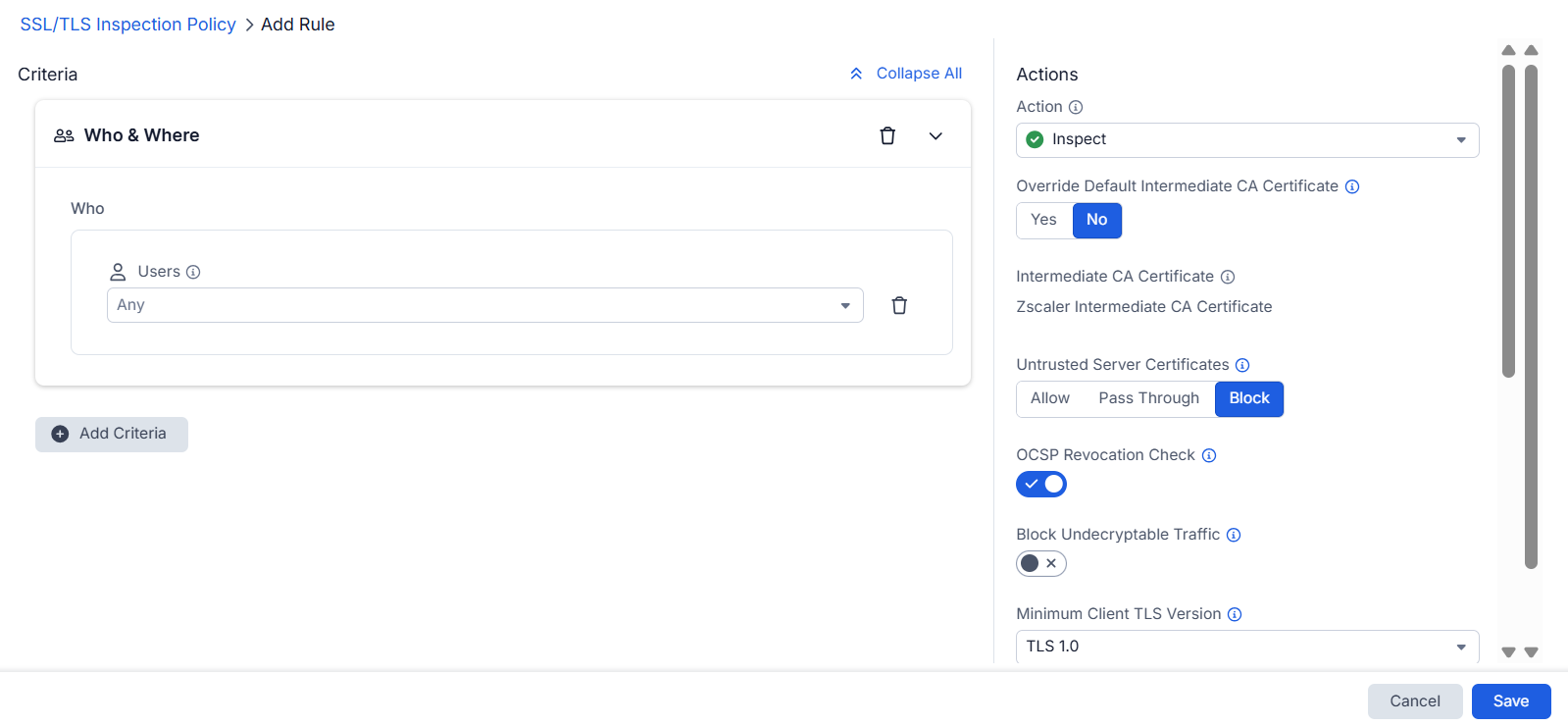The image size is (1568, 726).
Task: Set Override Default CA Certificate to No
Action: click(x=1097, y=220)
